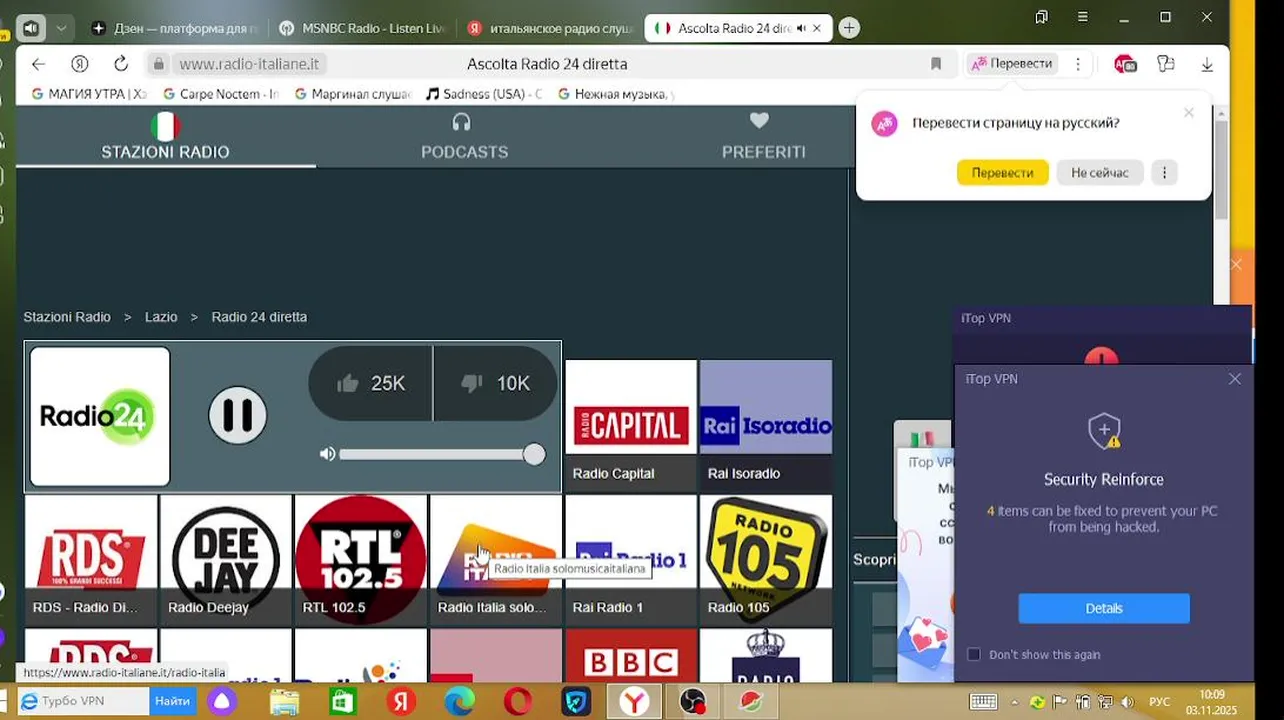This screenshot has width=1284, height=720.
Task: Click Details in iTop VPN window
Action: [1104, 608]
